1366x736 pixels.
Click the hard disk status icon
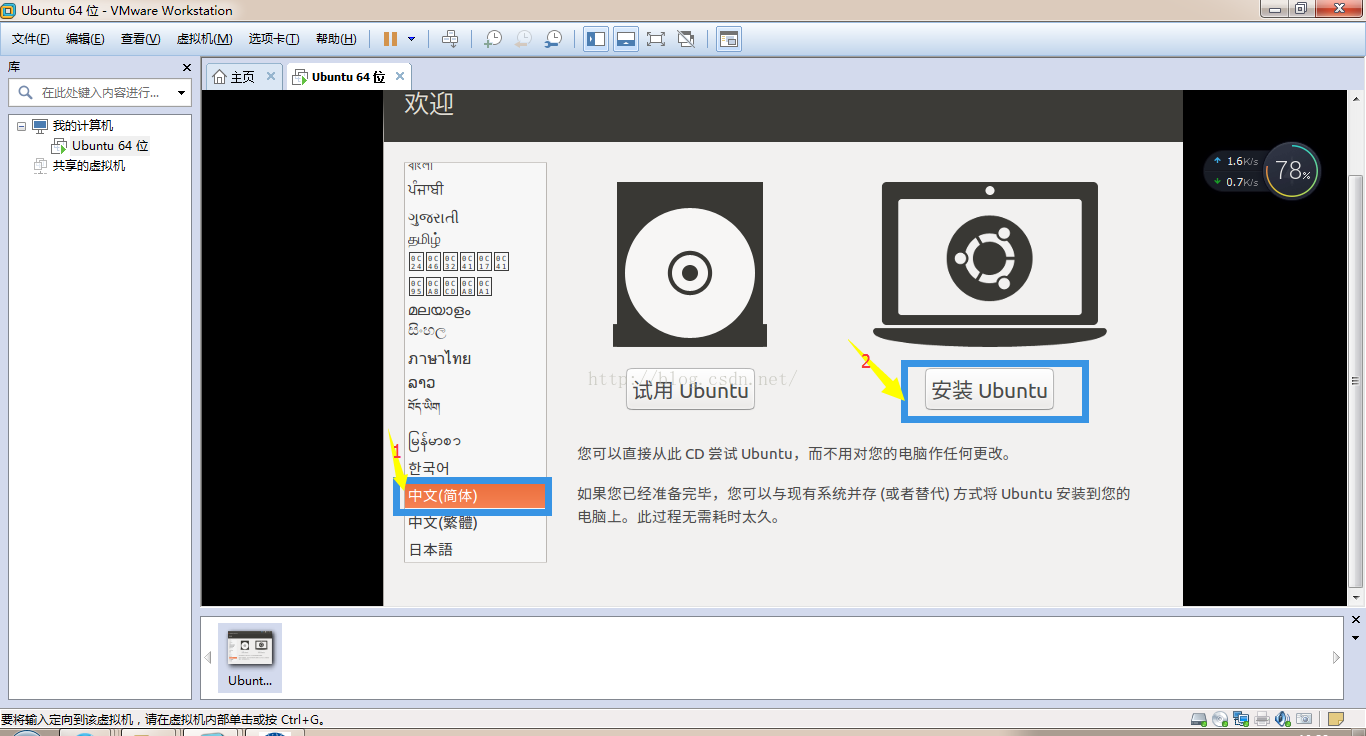click(x=1199, y=719)
